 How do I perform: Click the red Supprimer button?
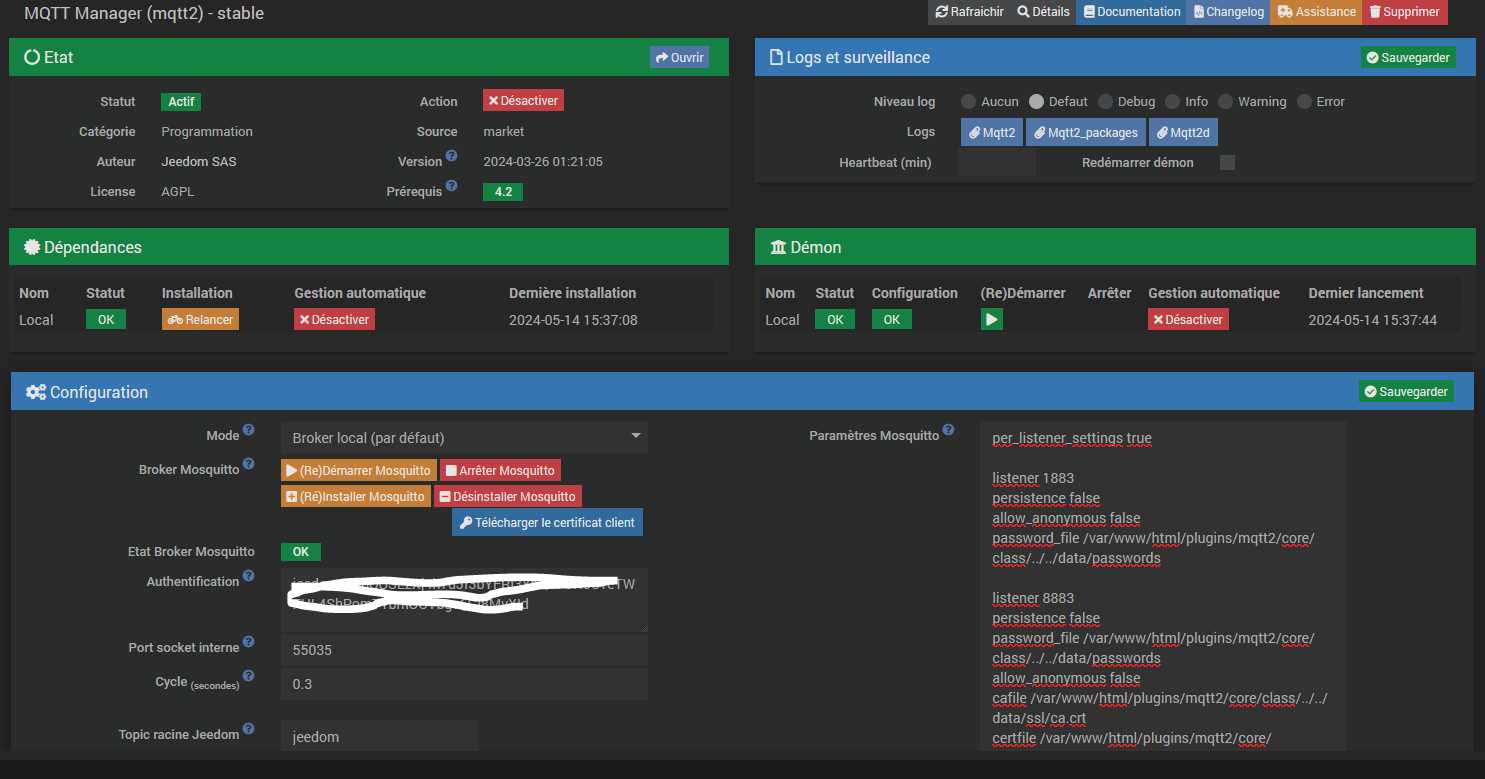(x=1404, y=12)
